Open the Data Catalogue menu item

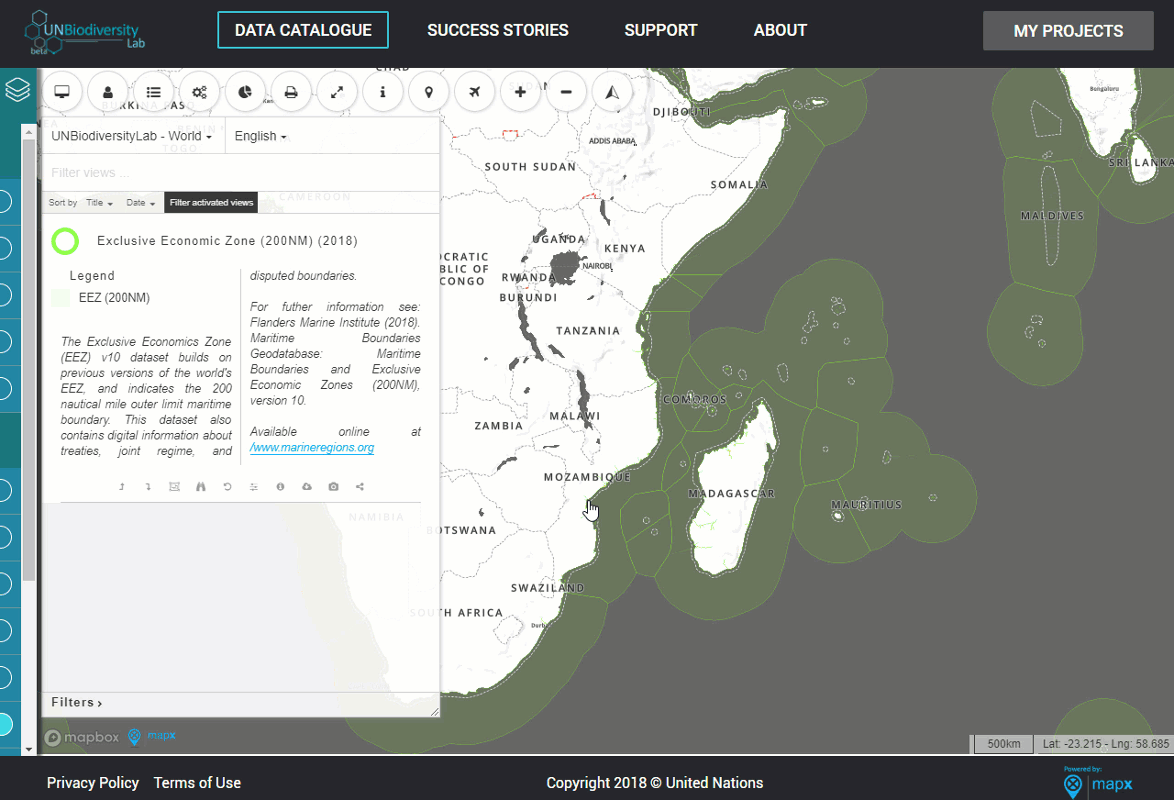point(303,30)
